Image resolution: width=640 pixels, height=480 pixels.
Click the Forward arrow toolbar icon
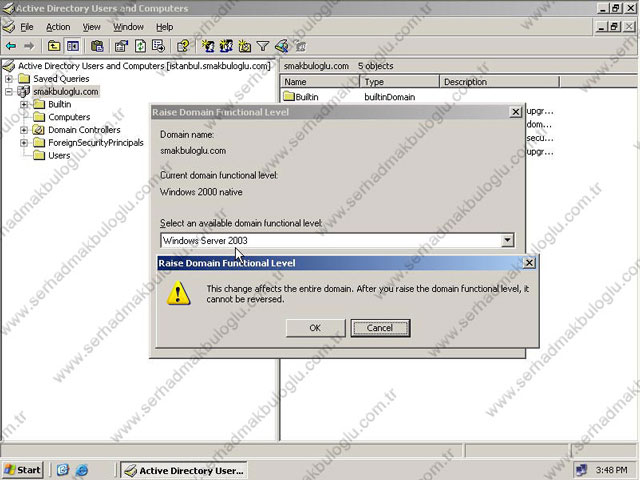coord(29,46)
